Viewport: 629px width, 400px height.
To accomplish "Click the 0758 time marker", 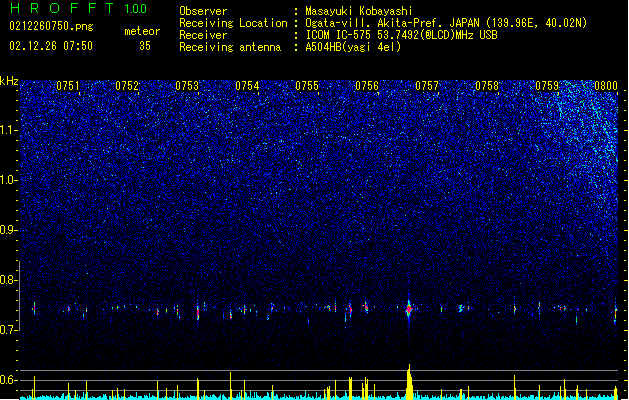I will (487, 86).
